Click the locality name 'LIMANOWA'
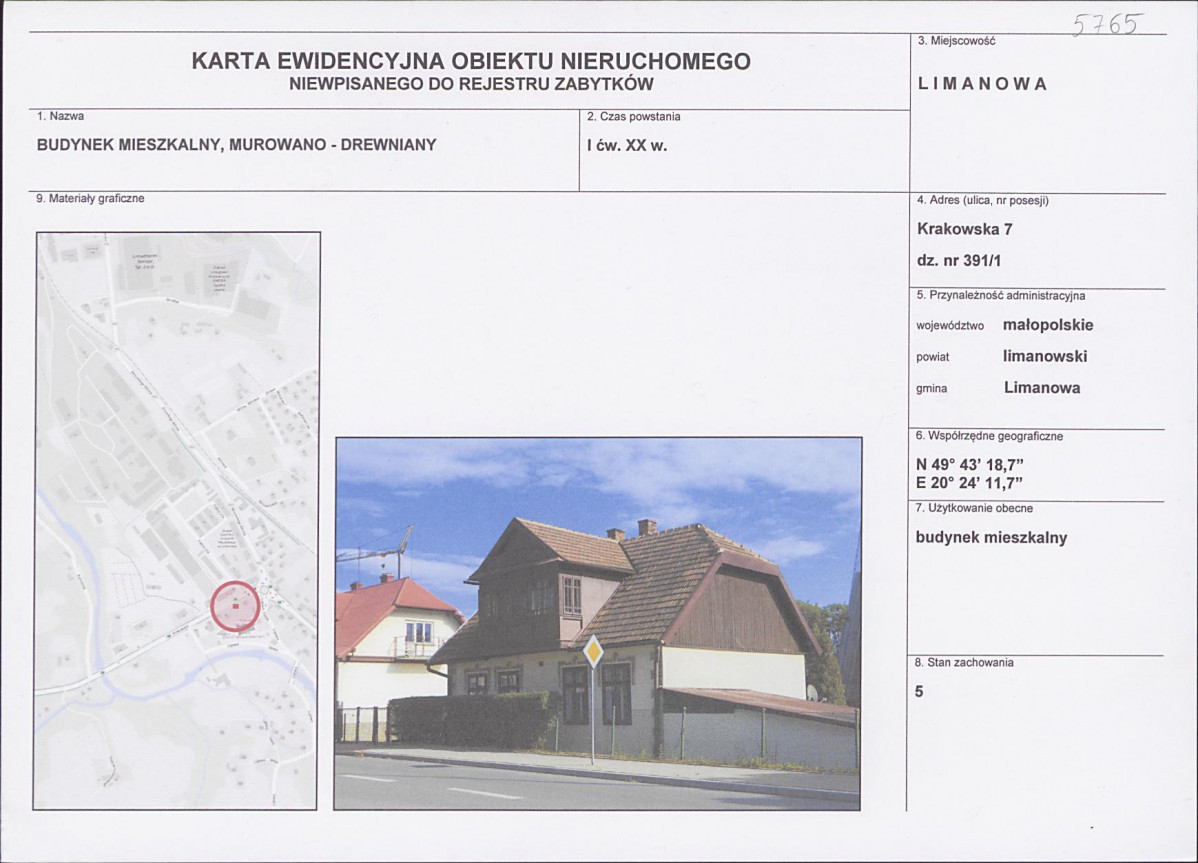The height and width of the screenshot is (863, 1198). pos(982,85)
